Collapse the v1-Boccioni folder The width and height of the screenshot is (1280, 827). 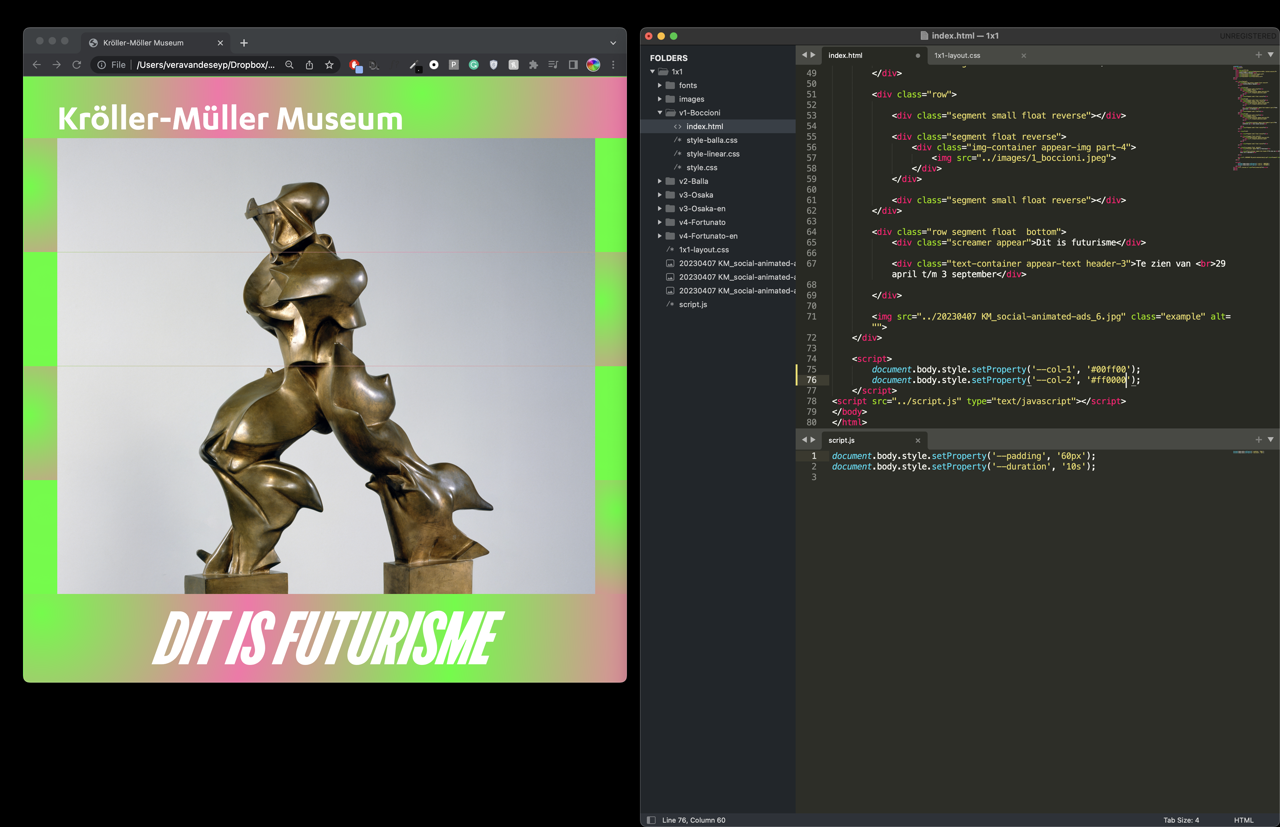click(660, 113)
